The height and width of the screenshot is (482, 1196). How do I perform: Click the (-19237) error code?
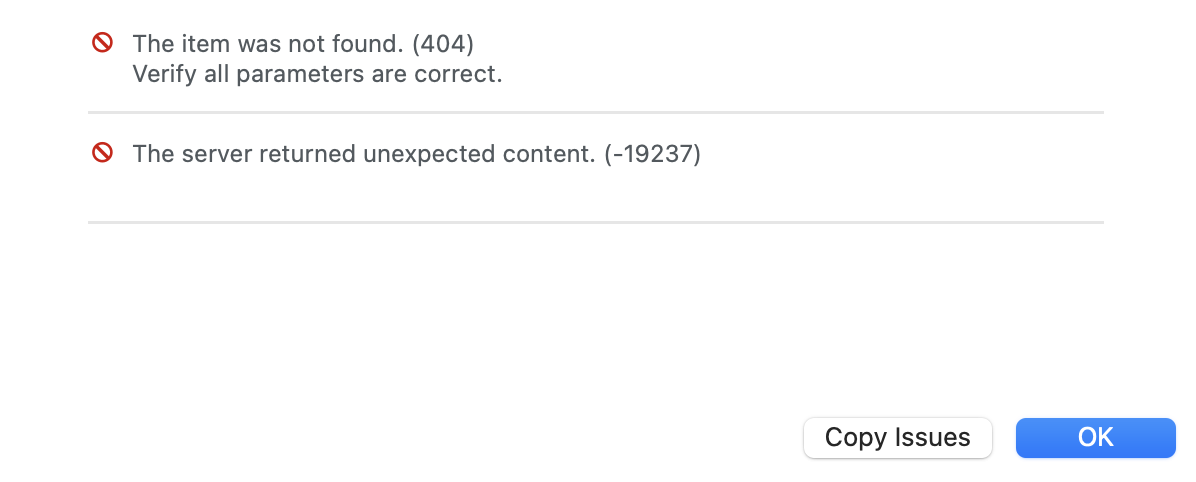652,154
